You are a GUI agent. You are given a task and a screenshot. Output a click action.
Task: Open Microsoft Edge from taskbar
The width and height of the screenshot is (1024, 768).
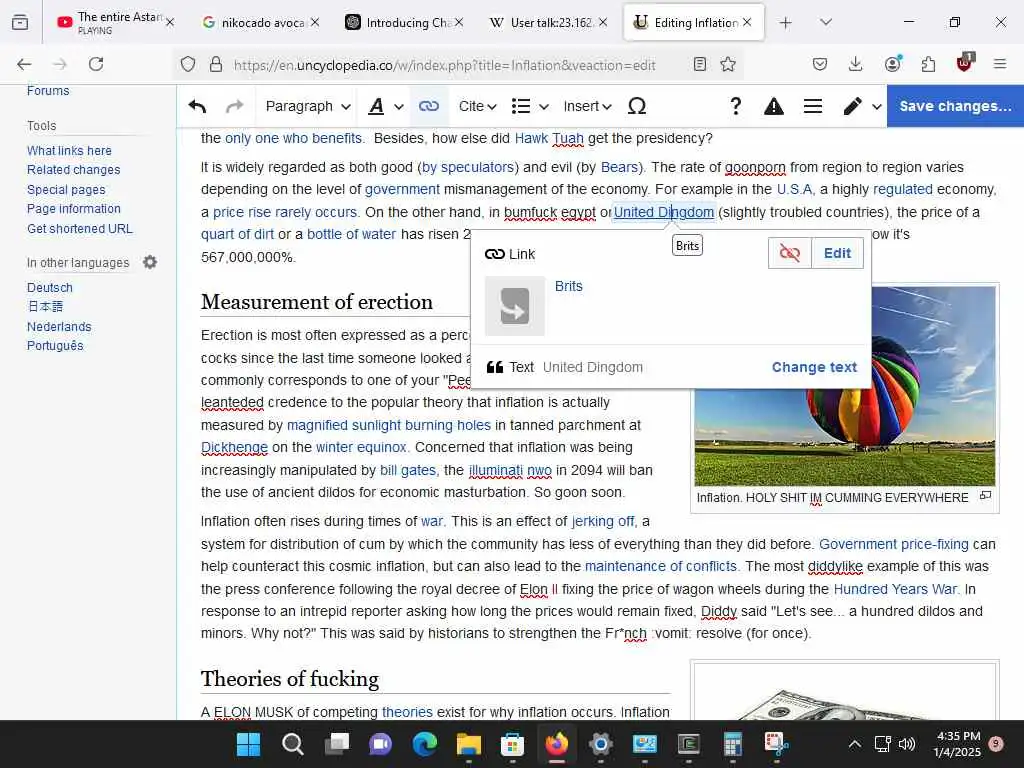[424, 744]
